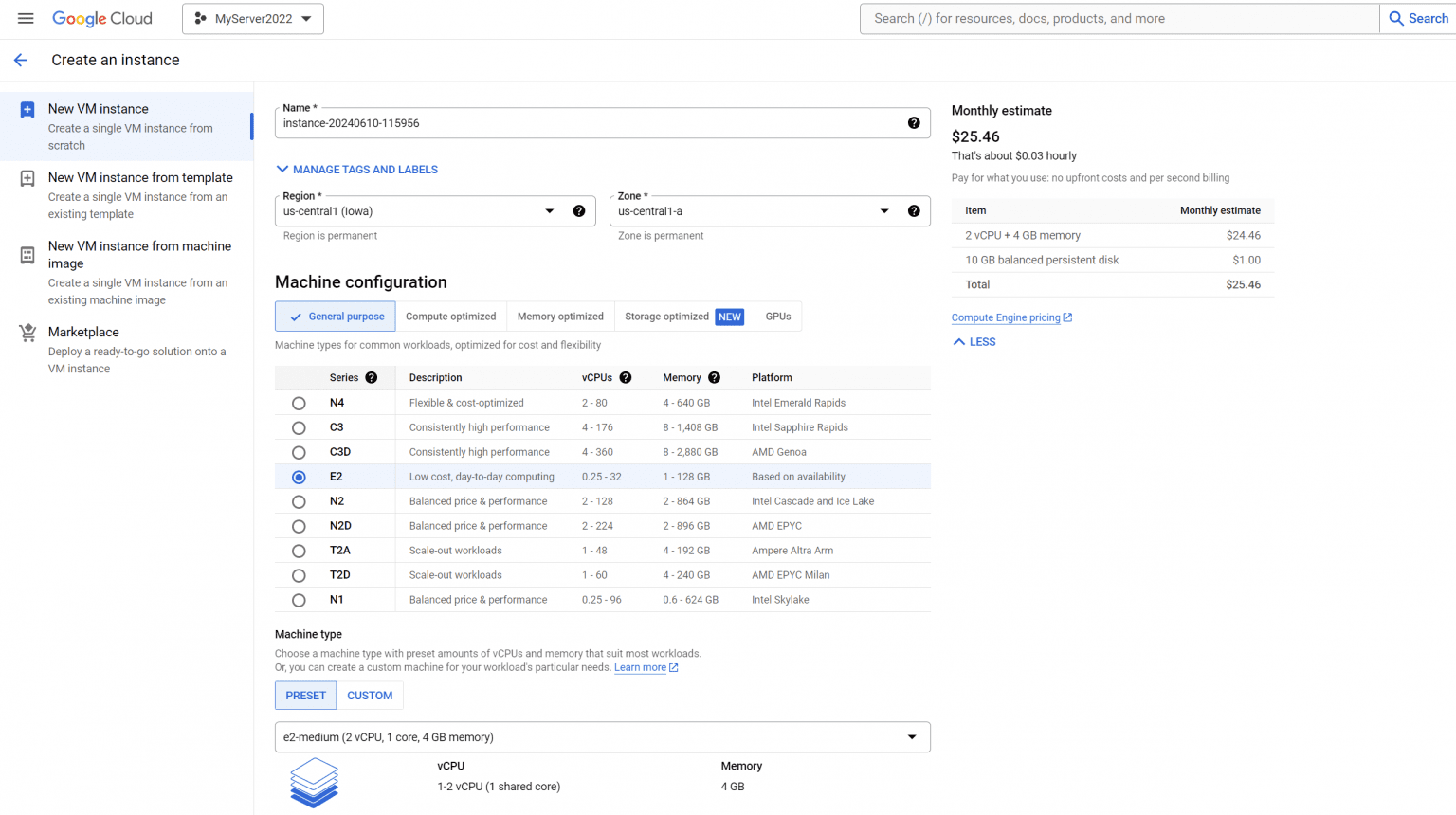Click the help icon in the Name field
The width and height of the screenshot is (1456, 815).
point(914,123)
